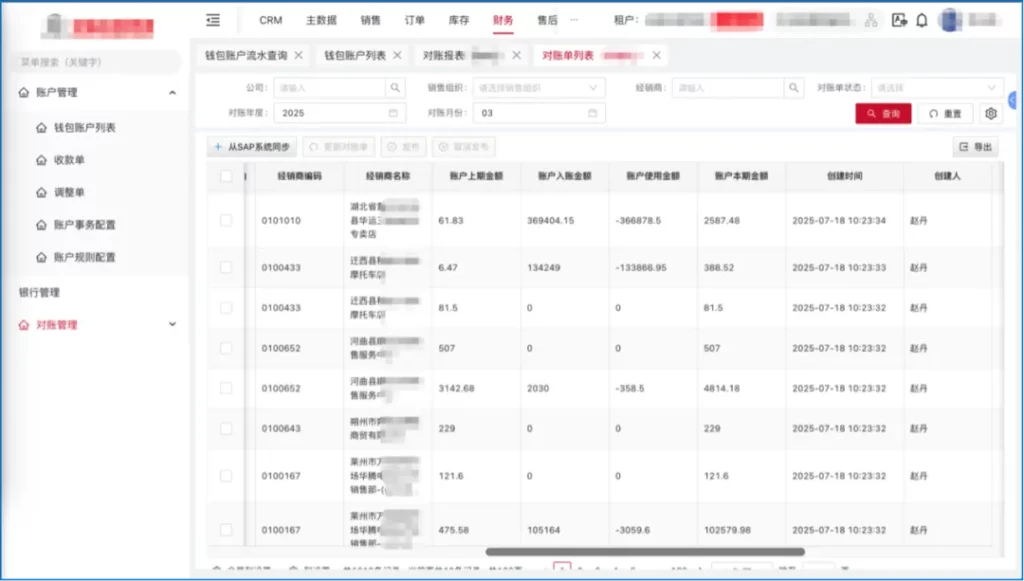Click the 取消发布 button
Screen dimensions: 1024x581
click(464, 147)
